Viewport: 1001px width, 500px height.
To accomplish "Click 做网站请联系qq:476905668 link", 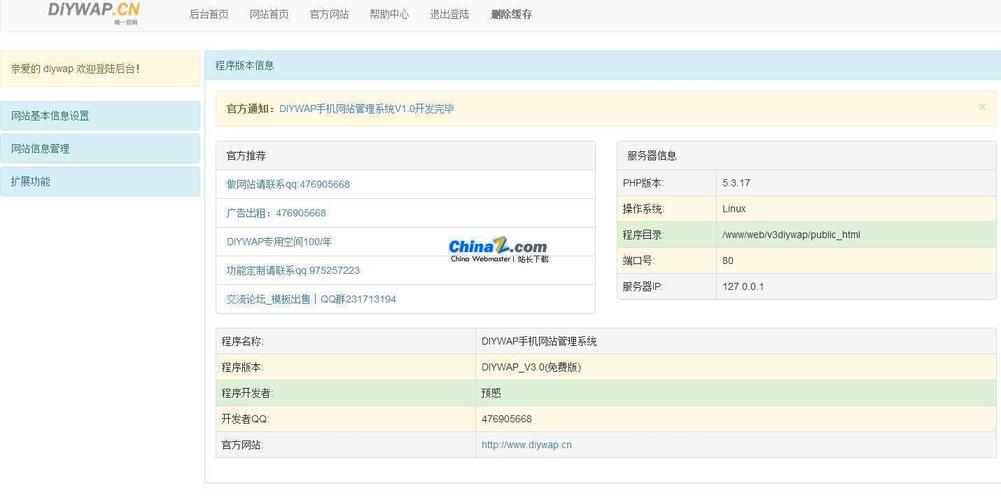I will point(288,184).
